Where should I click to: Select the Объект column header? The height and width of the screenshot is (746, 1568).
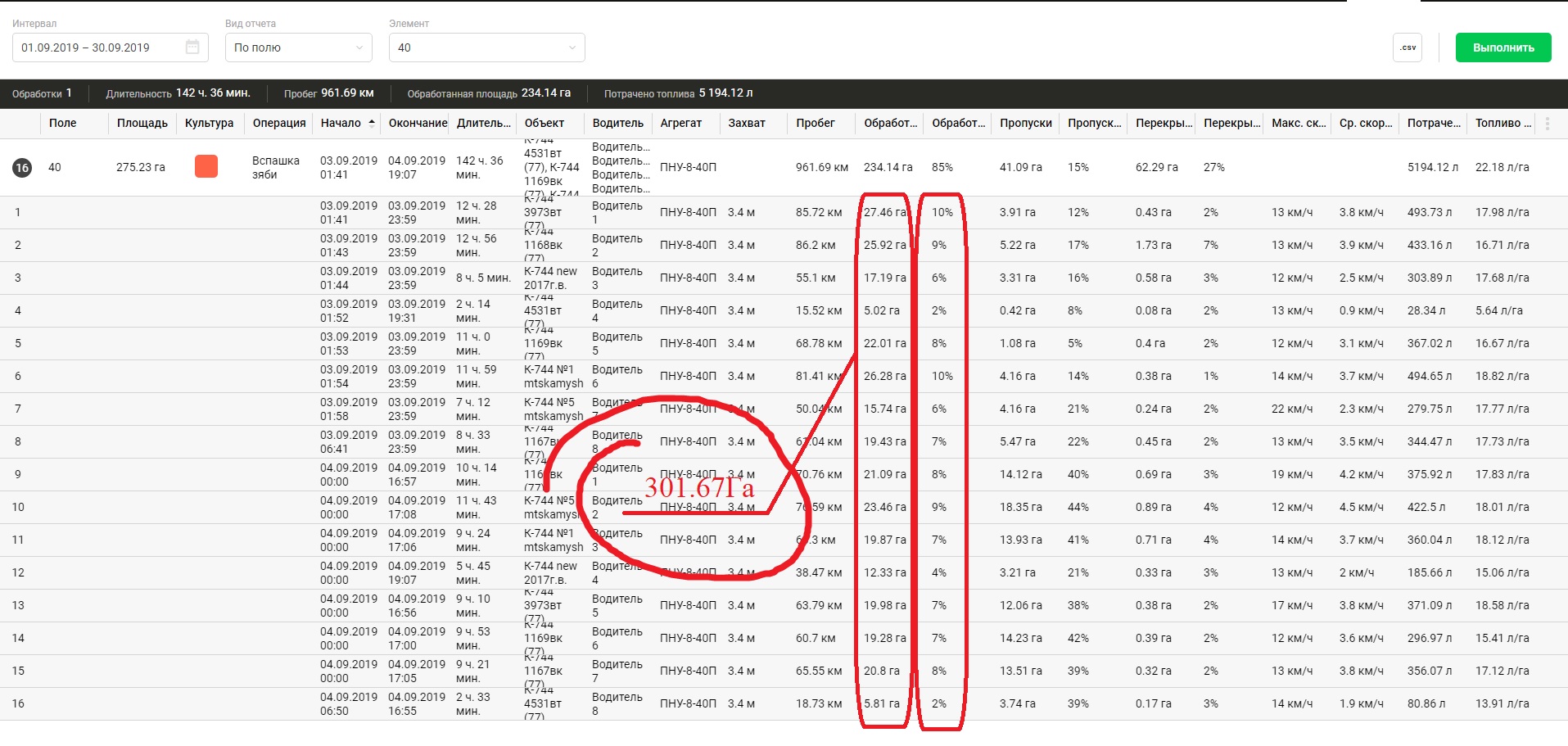pyautogui.click(x=544, y=124)
